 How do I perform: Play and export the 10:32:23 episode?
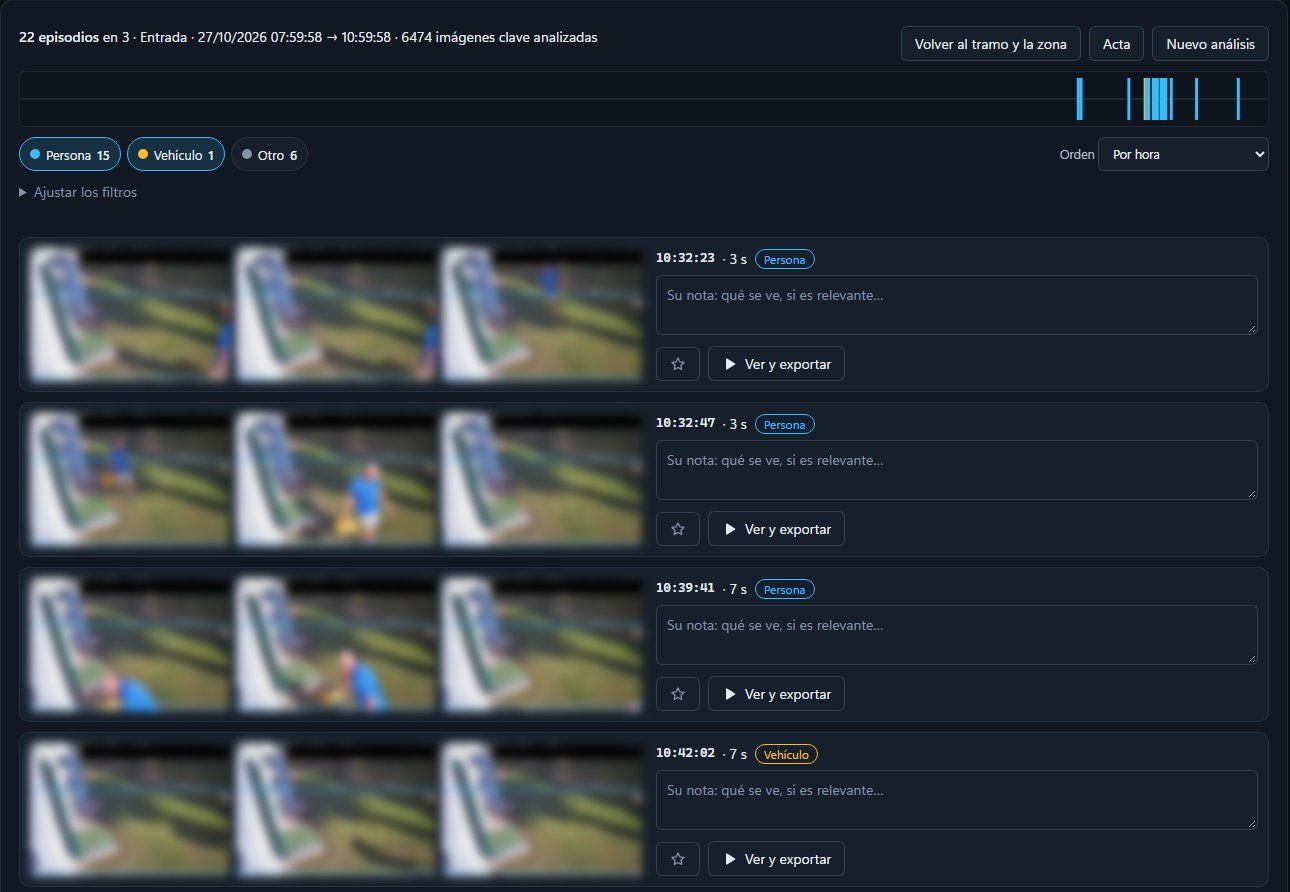coord(776,364)
